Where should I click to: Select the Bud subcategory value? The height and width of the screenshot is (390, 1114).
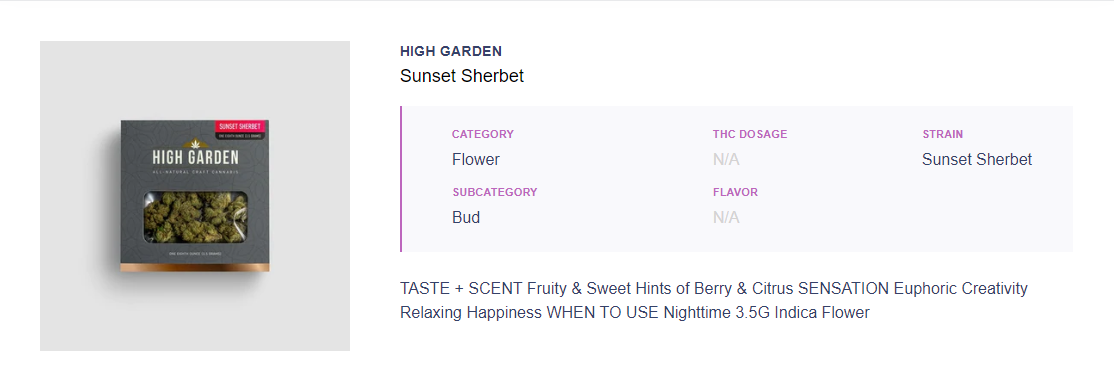click(x=466, y=218)
